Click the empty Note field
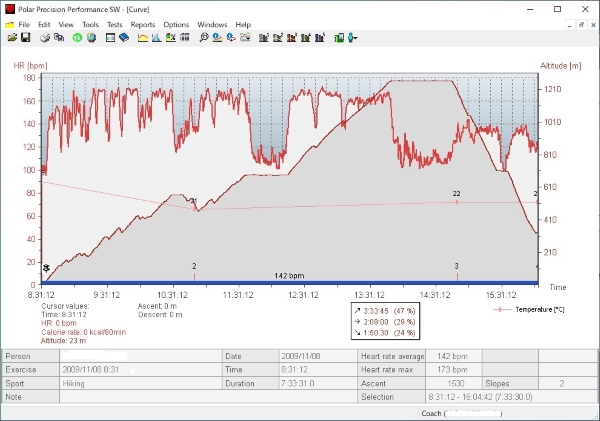The image size is (600, 421). (209, 397)
